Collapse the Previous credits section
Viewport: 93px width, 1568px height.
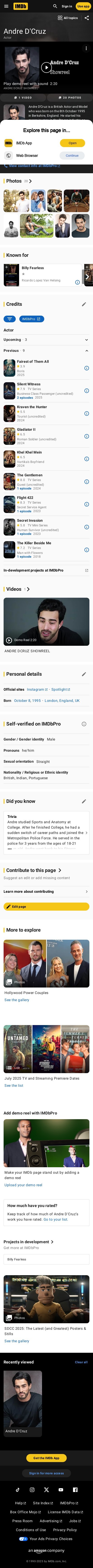46,351
